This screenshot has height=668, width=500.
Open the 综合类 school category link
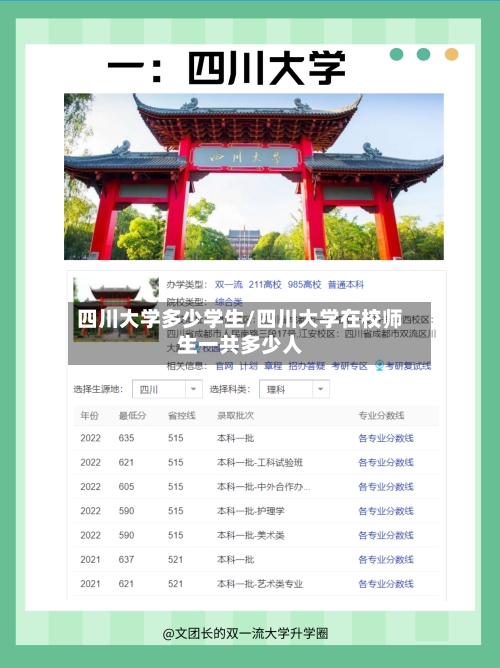(229, 302)
